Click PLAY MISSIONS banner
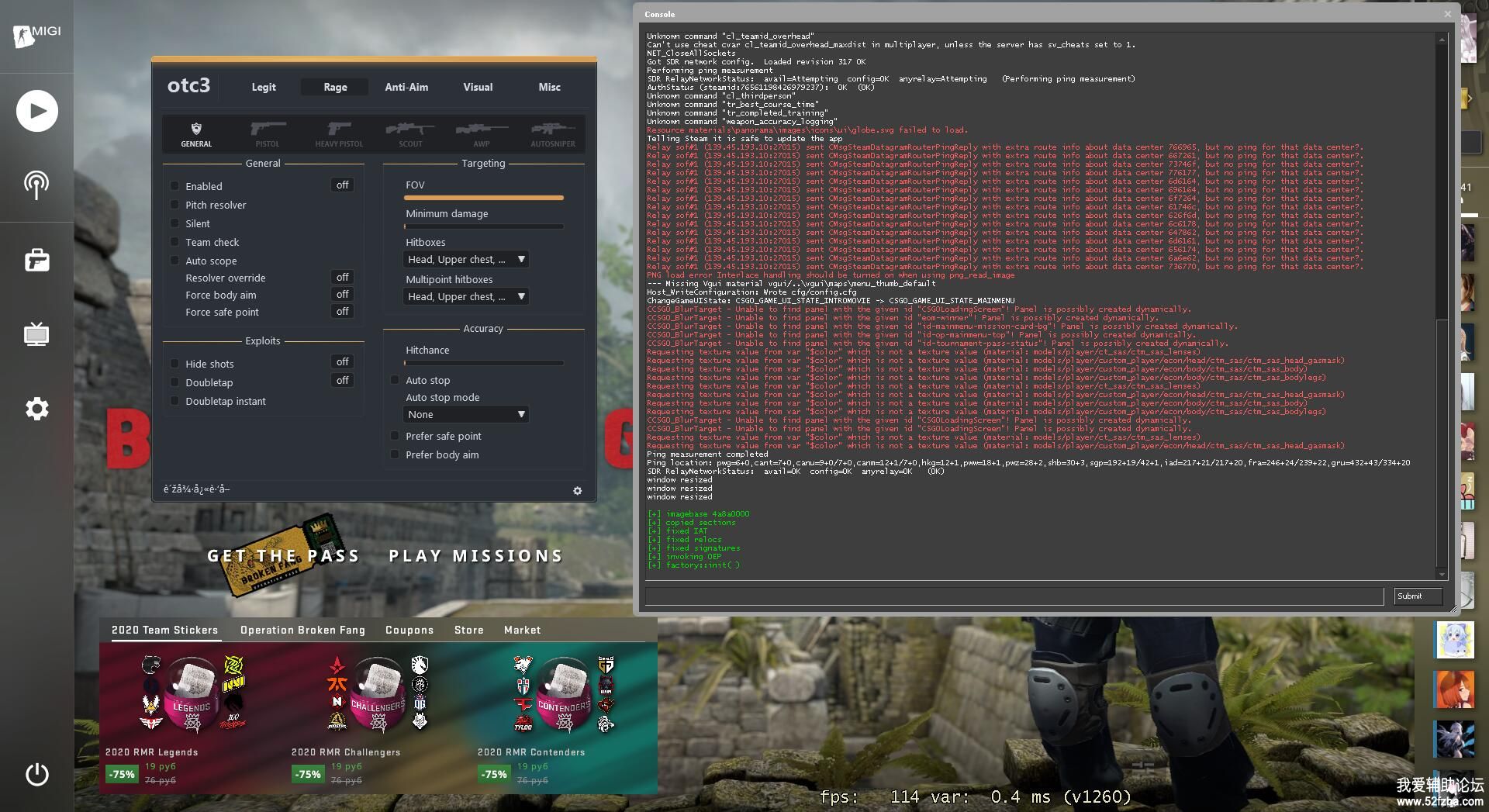The height and width of the screenshot is (812, 1489). (475, 556)
